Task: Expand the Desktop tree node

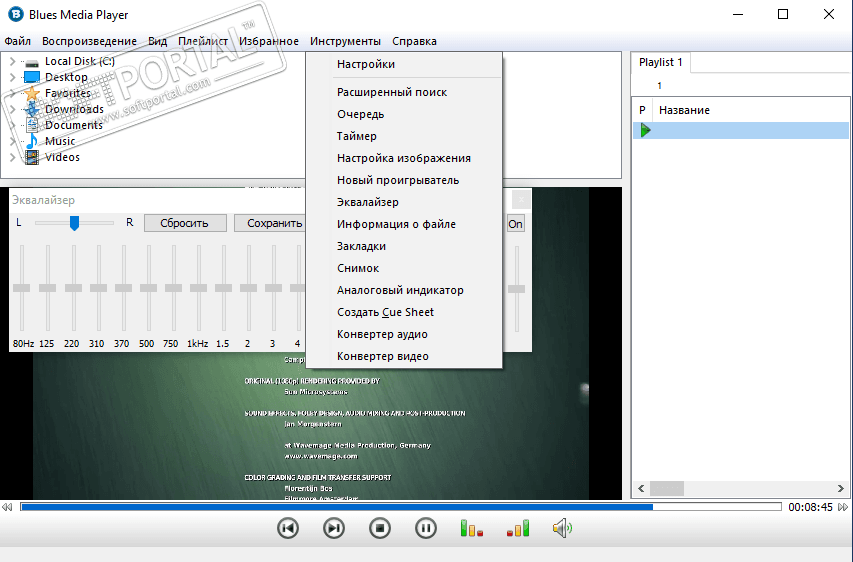Action: 13,77
